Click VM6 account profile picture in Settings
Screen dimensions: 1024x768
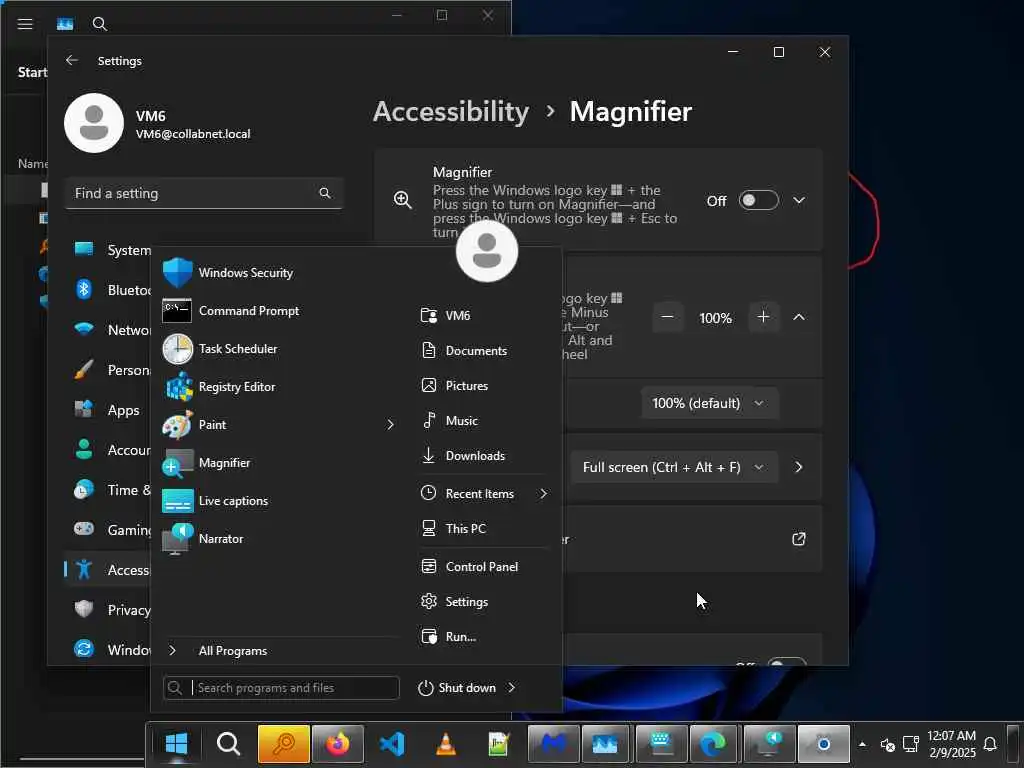(x=94, y=123)
